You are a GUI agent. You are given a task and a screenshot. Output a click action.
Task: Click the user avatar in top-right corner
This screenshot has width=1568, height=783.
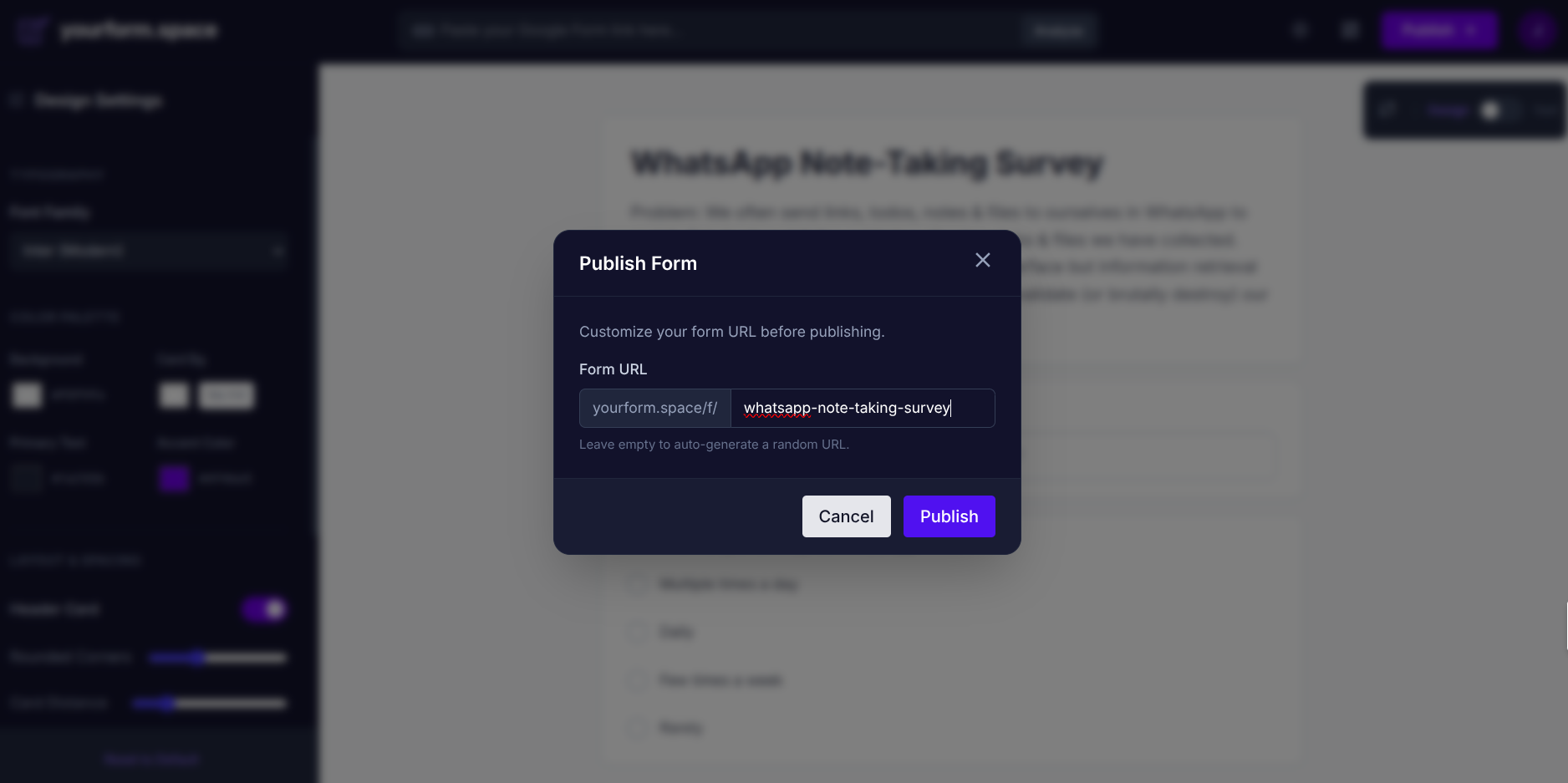click(x=1537, y=30)
